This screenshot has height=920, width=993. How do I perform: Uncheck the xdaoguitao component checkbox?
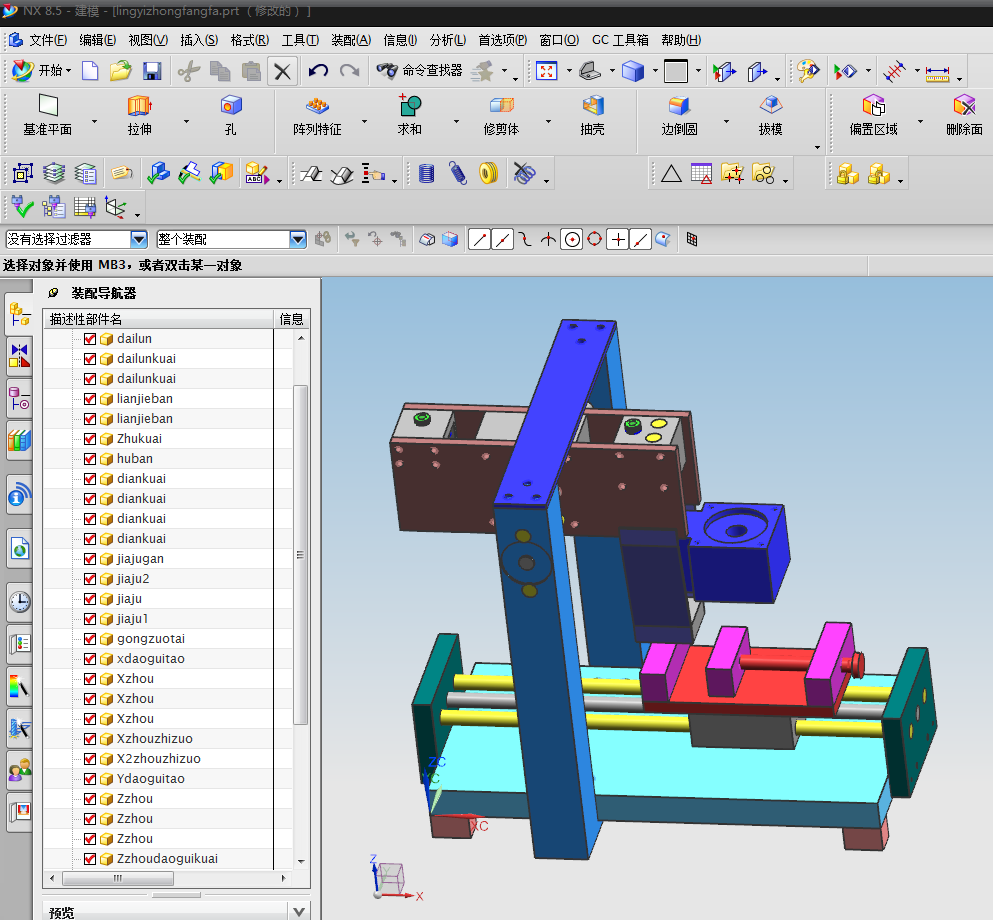(90, 658)
